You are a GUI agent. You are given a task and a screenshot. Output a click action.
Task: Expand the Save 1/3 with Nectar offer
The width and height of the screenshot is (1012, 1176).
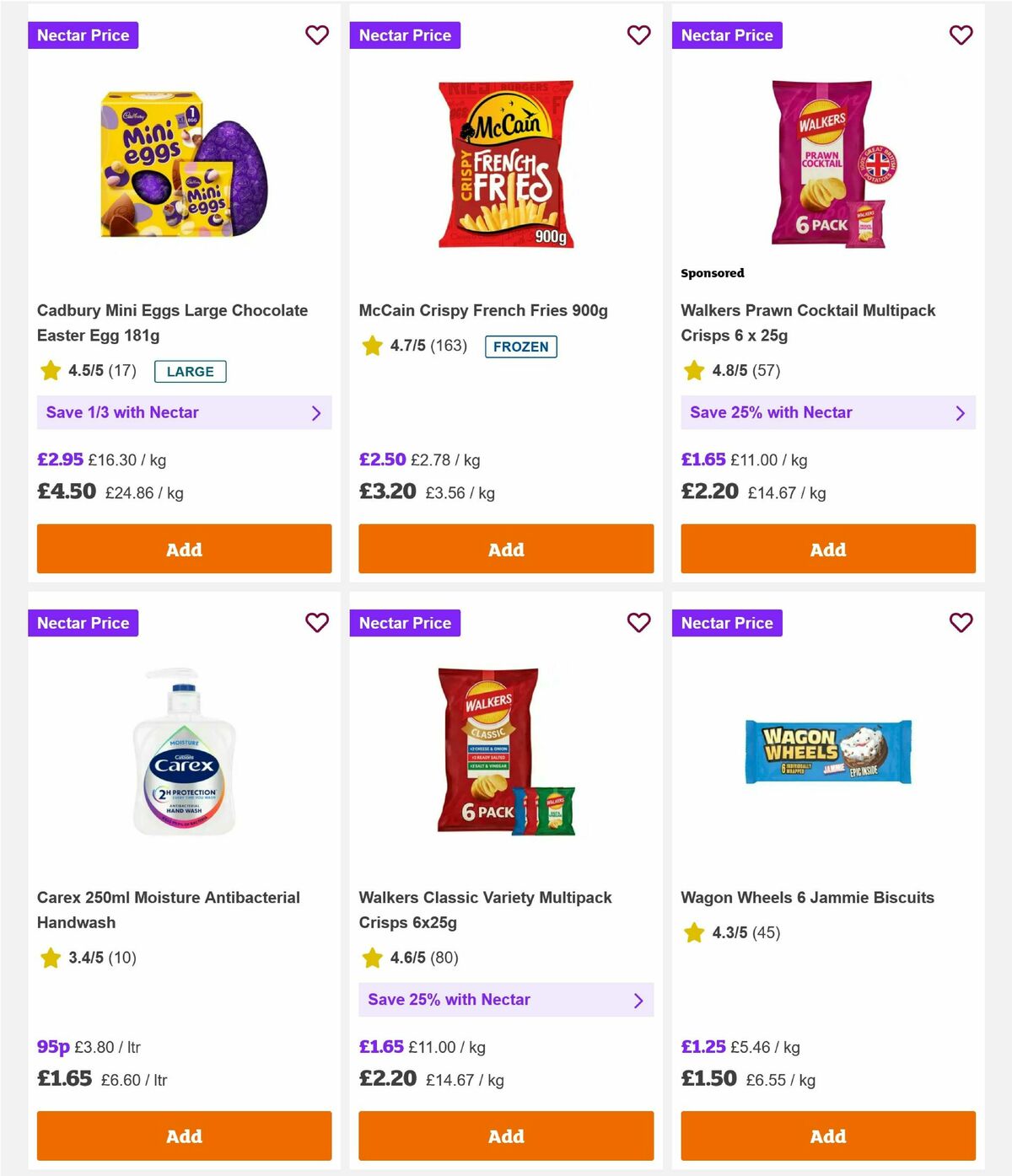click(x=184, y=413)
